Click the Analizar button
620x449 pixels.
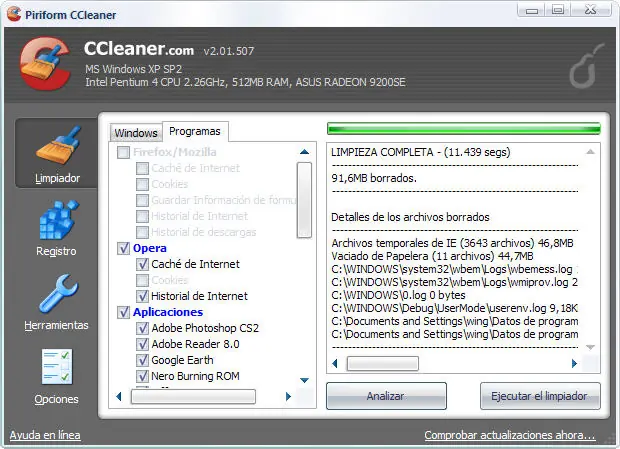pos(386,396)
